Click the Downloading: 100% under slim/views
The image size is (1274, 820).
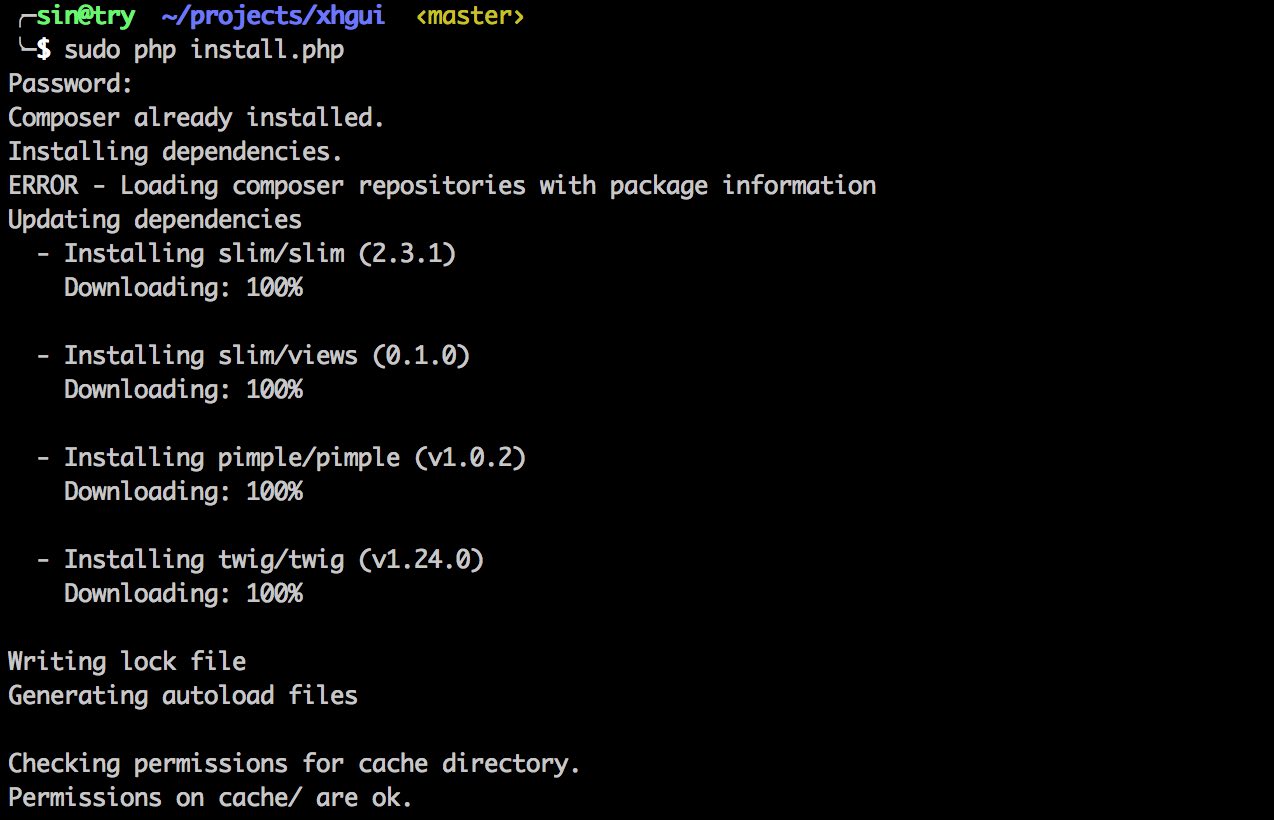(183, 390)
